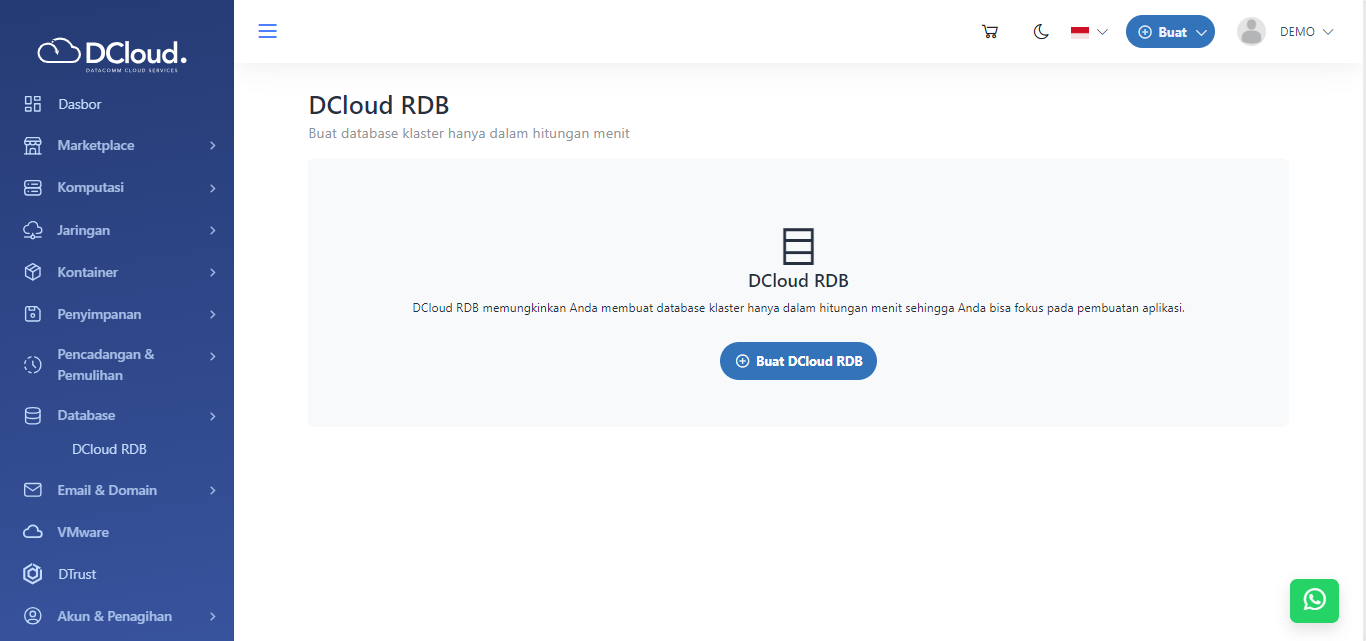Image resolution: width=1366 pixels, height=641 pixels.
Task: Open the WhatsApp chat icon
Action: click(x=1314, y=601)
